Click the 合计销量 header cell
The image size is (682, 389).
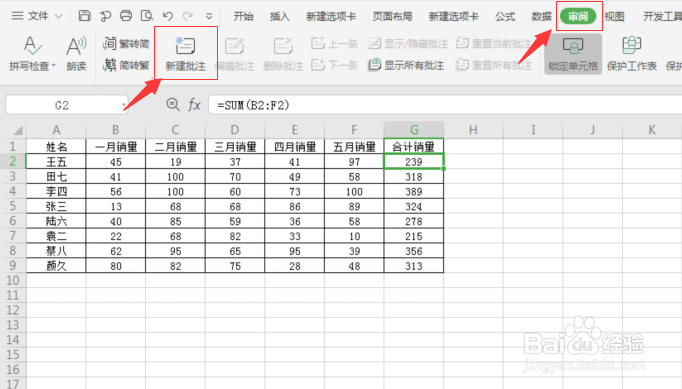(414, 147)
